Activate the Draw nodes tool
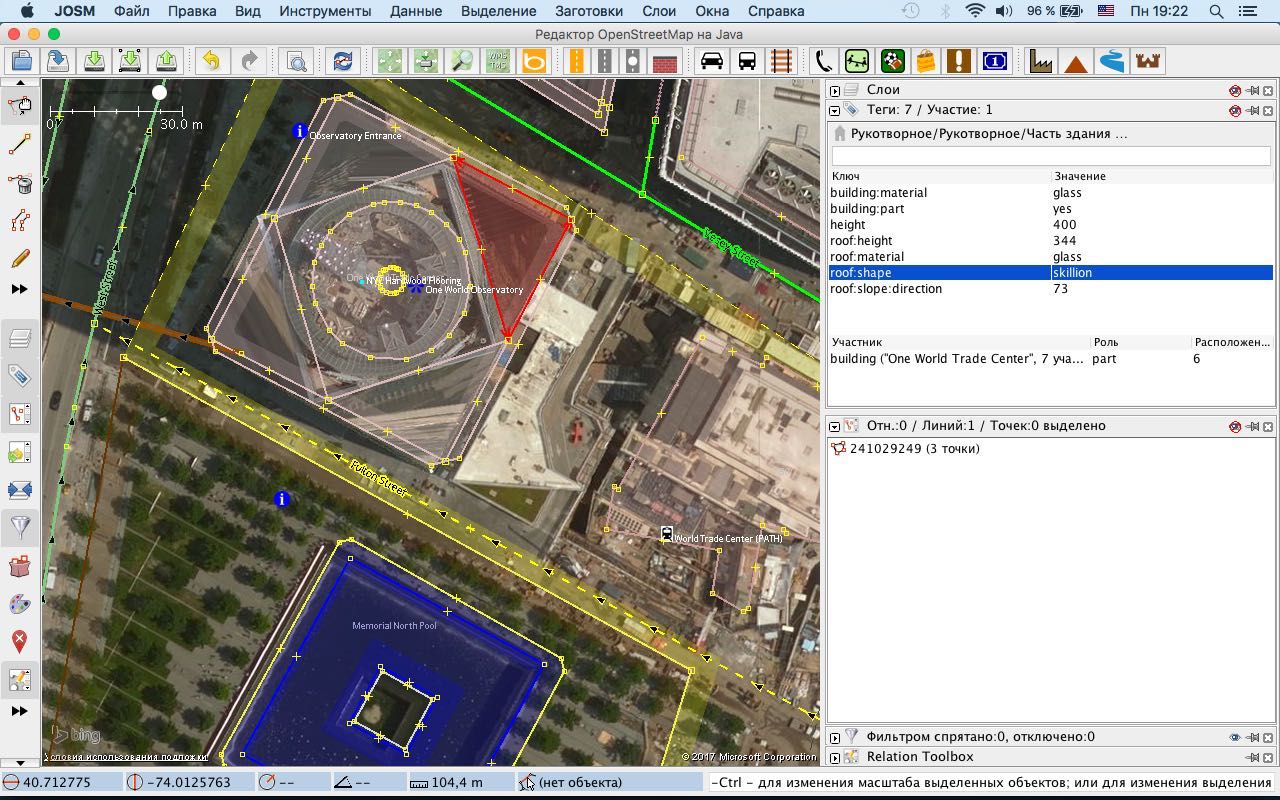Image resolution: width=1280 pixels, height=800 pixels. [20, 145]
